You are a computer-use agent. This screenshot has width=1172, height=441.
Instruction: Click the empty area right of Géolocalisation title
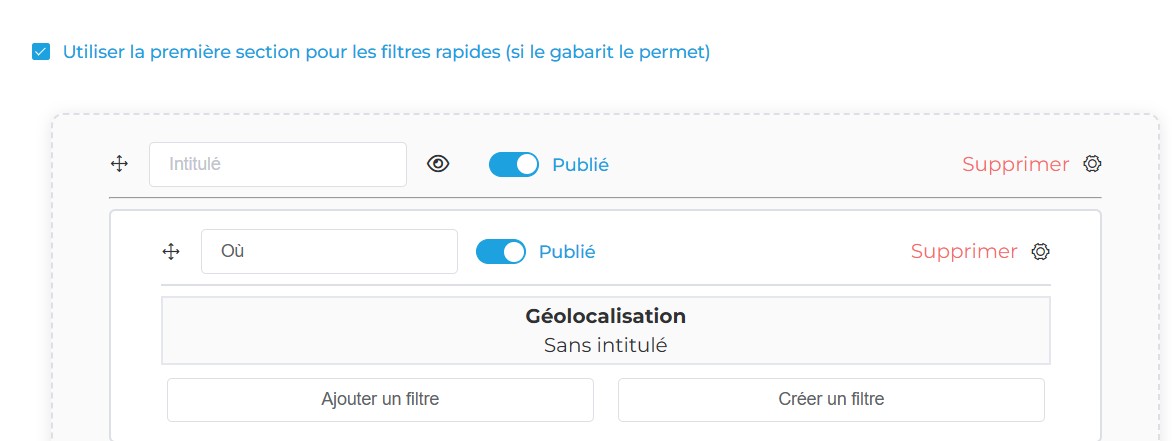point(870,317)
